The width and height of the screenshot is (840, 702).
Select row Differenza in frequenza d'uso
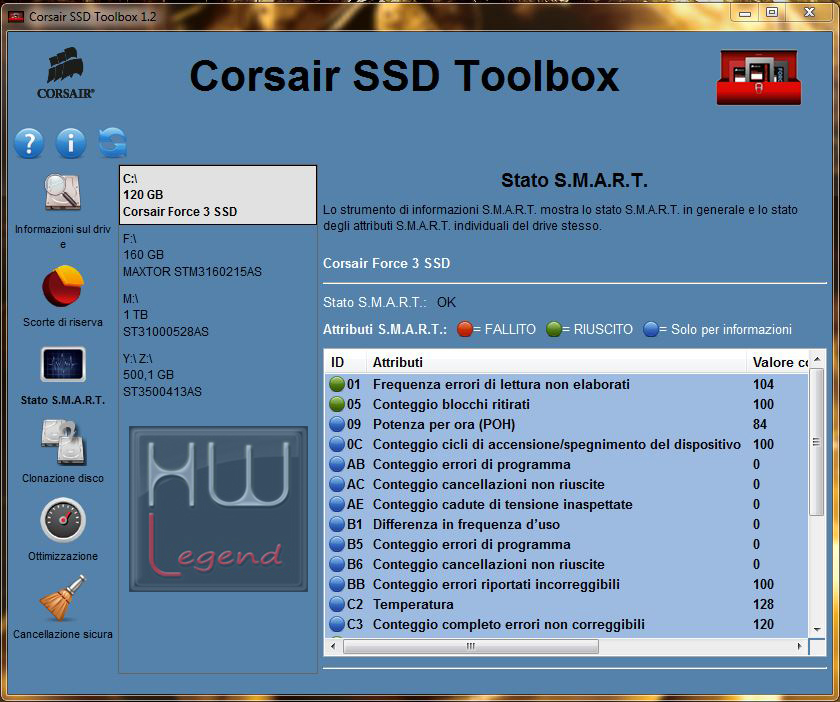pyautogui.click(x=566, y=524)
